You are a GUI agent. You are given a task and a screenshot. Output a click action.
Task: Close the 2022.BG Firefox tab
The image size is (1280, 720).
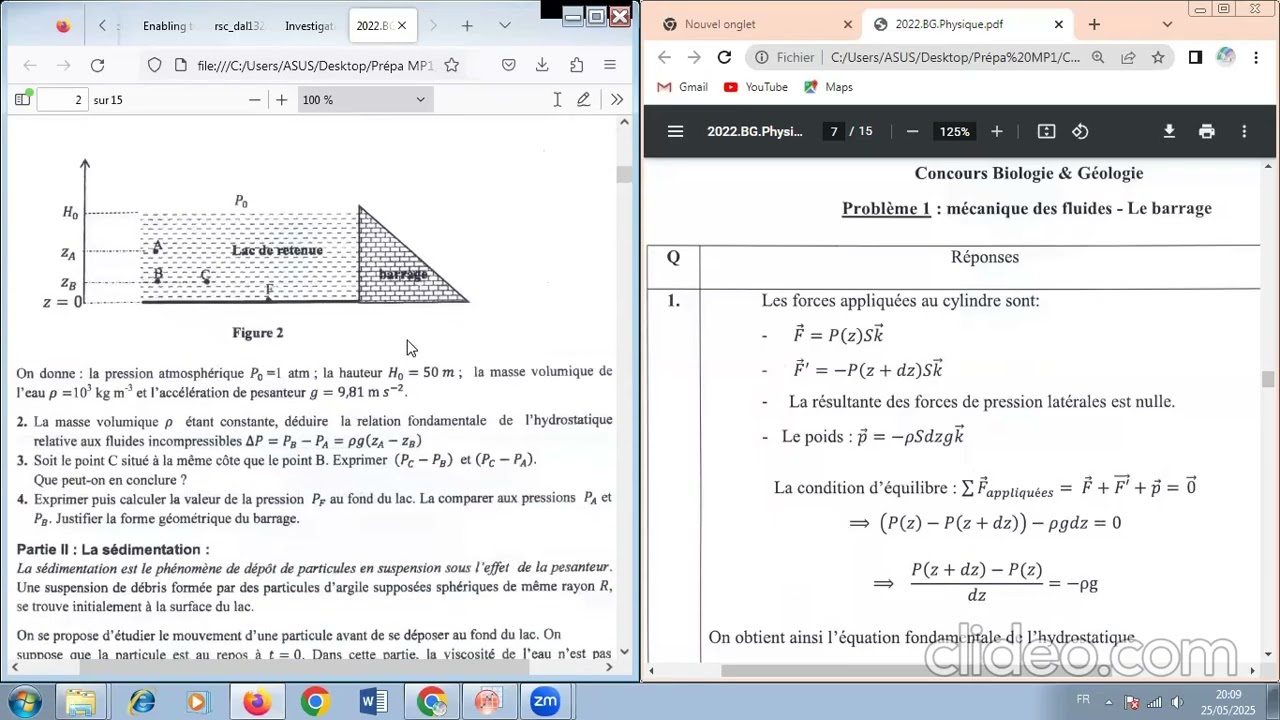point(402,26)
